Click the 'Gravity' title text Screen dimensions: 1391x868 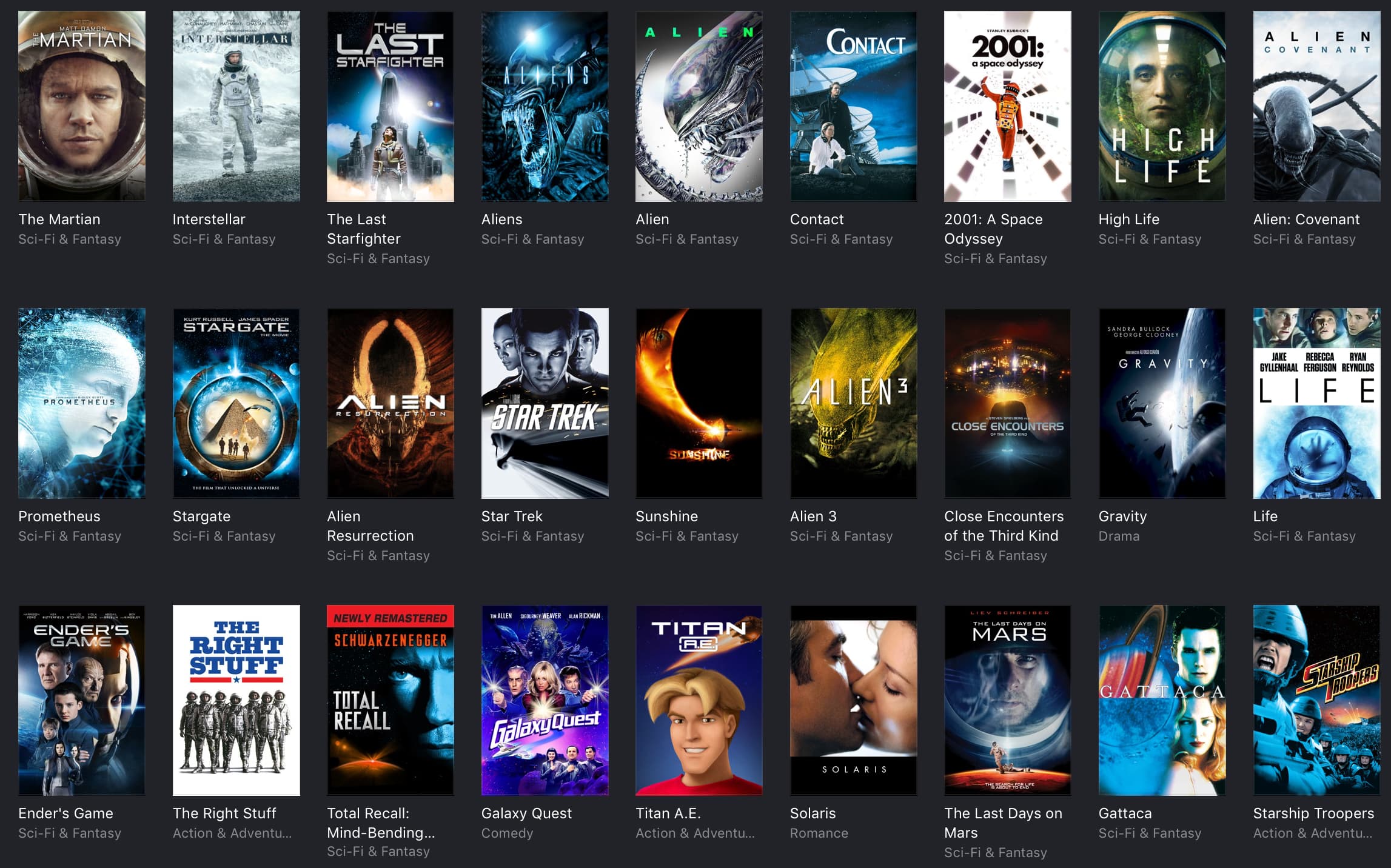point(1123,516)
